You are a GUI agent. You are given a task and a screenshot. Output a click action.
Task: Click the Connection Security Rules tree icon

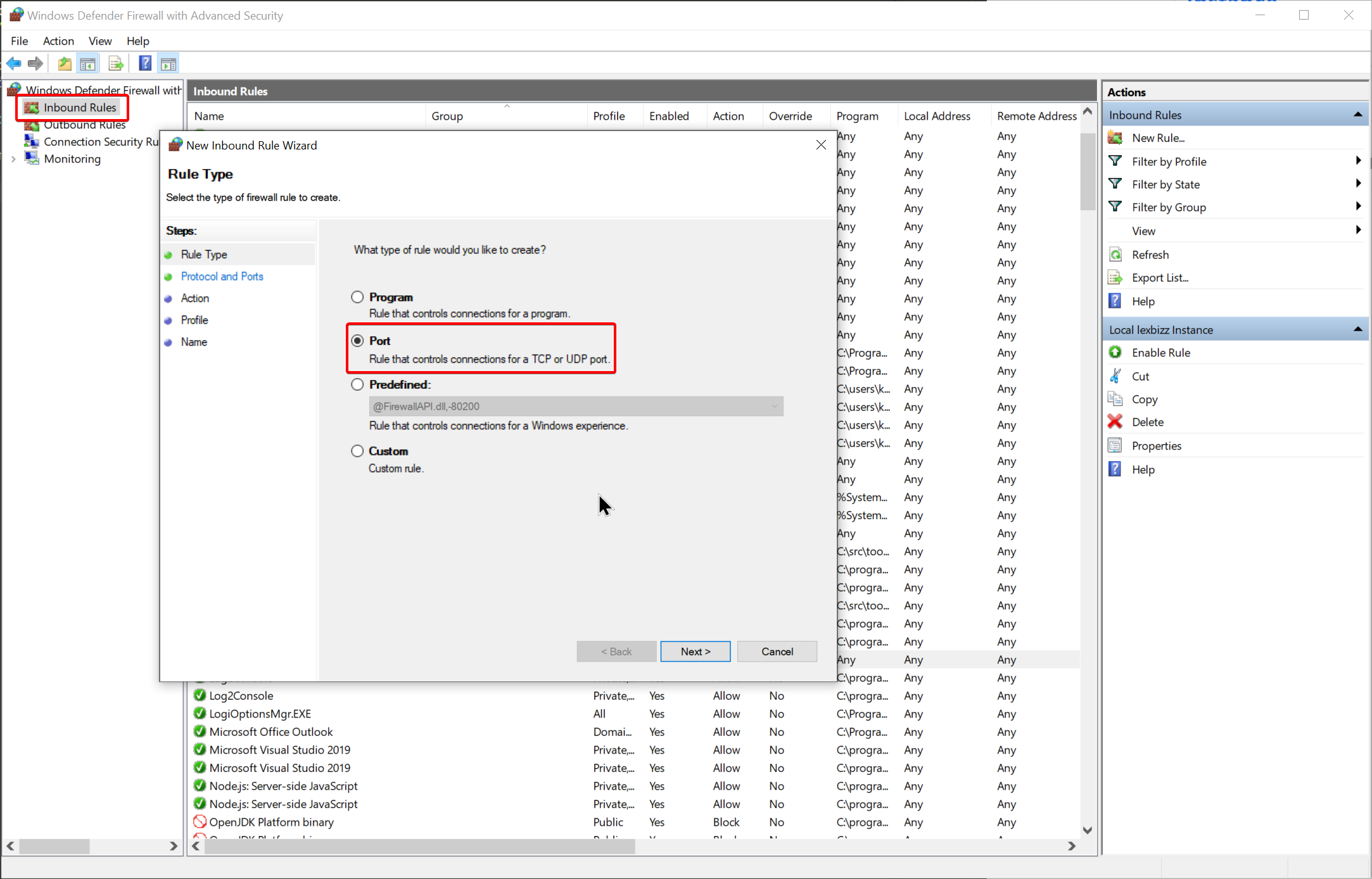click(32, 141)
